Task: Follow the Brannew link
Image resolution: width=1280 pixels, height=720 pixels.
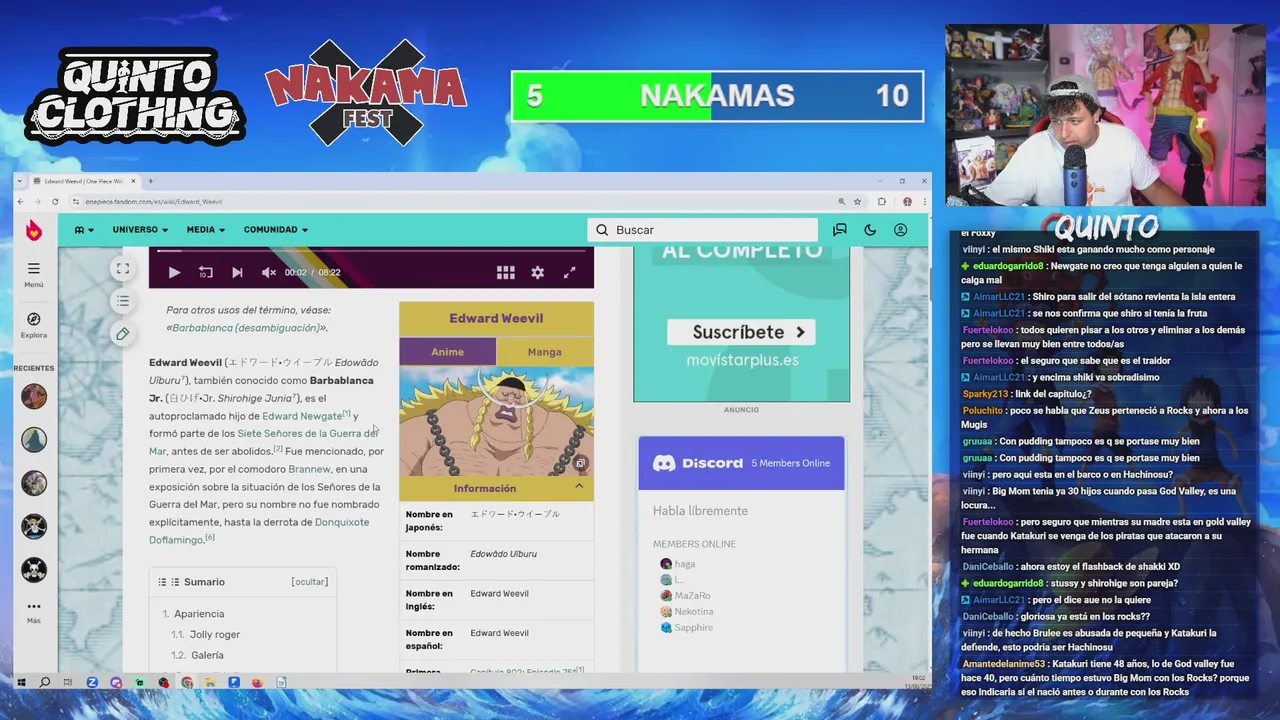Action: 309,469
